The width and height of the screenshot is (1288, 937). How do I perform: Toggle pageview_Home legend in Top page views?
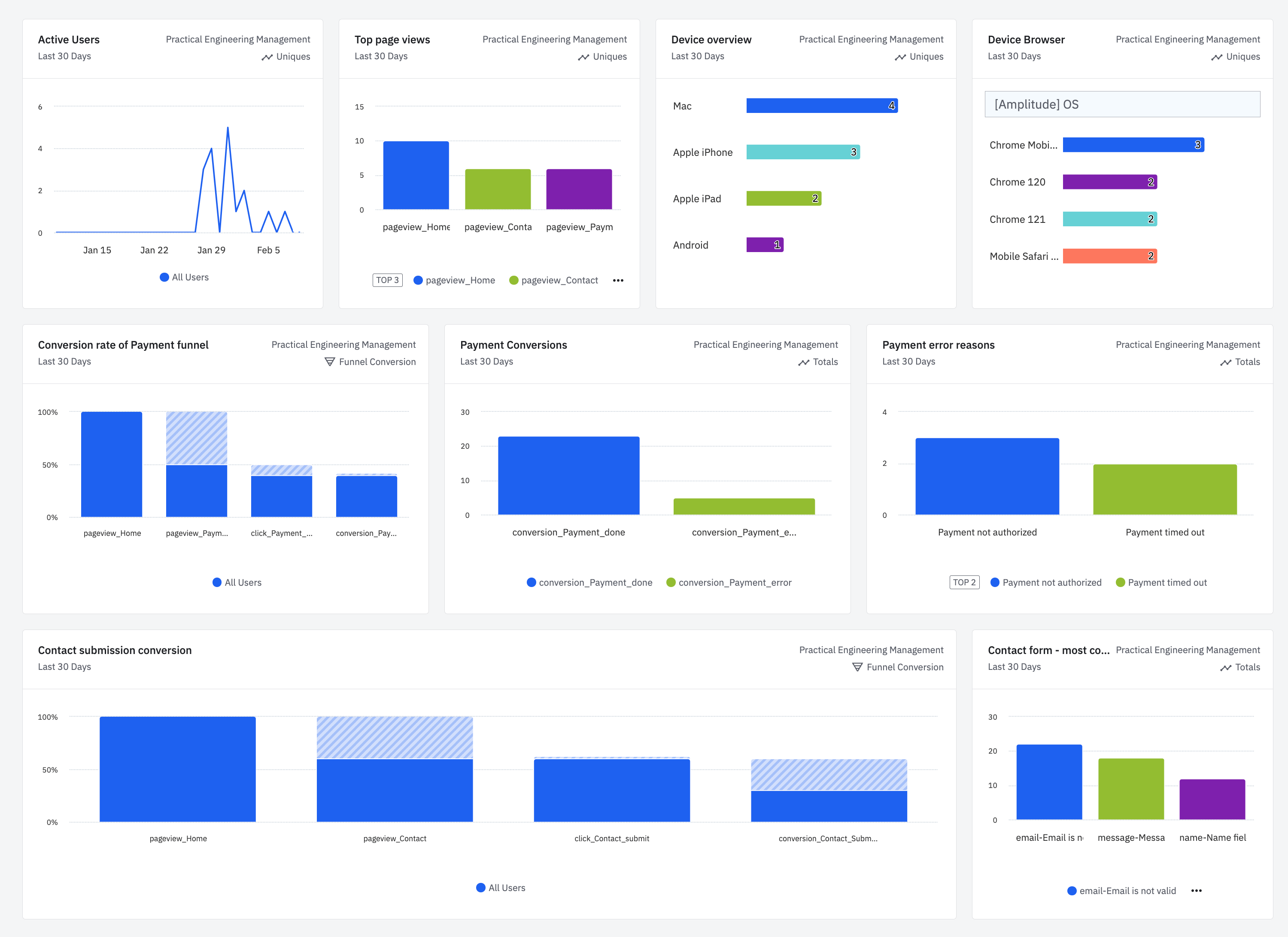[454, 280]
